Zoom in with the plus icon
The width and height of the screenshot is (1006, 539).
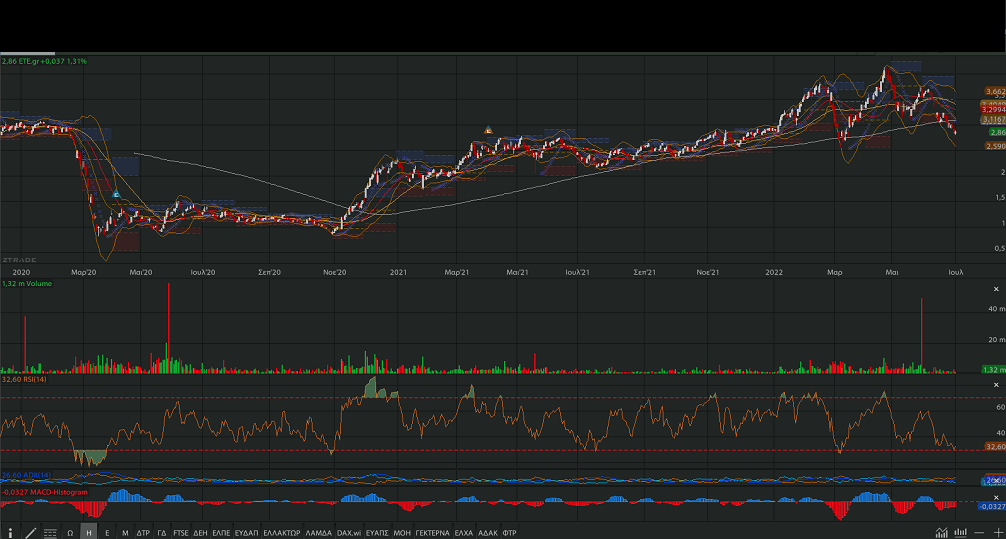pyautogui.click(x=996, y=532)
